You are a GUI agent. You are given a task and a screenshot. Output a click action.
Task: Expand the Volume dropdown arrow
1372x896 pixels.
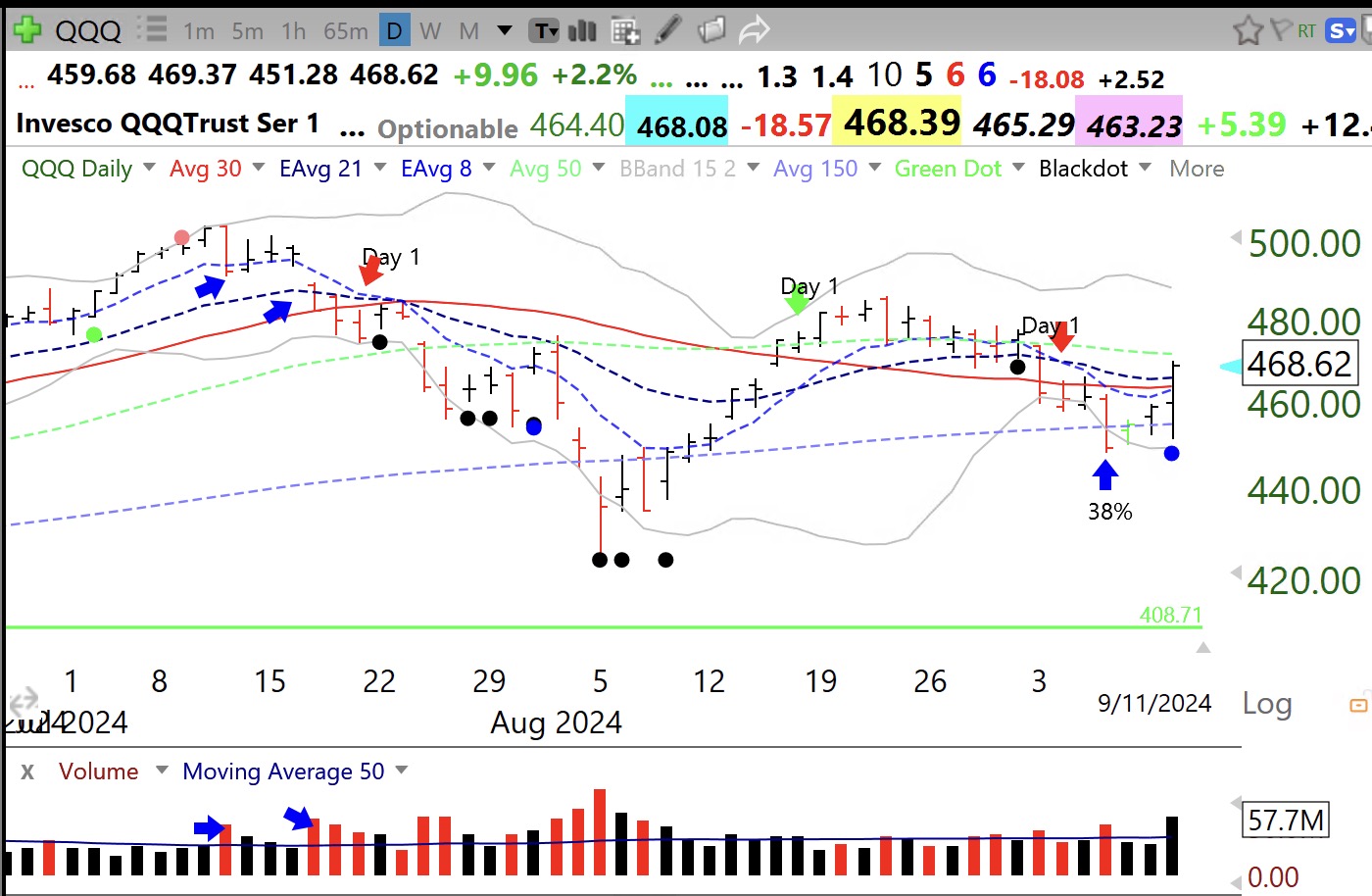click(162, 771)
